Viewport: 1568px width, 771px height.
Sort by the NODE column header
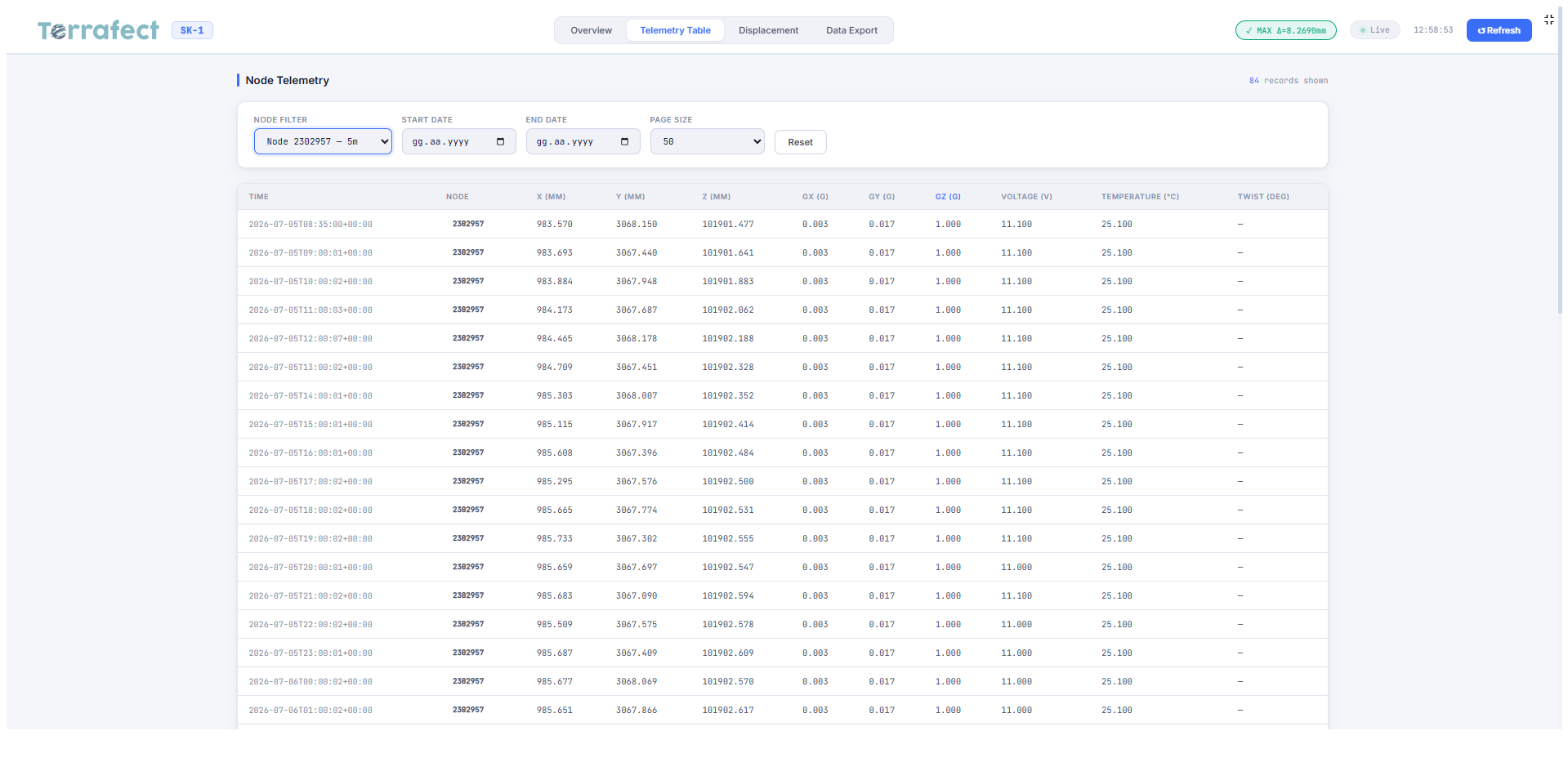458,197
